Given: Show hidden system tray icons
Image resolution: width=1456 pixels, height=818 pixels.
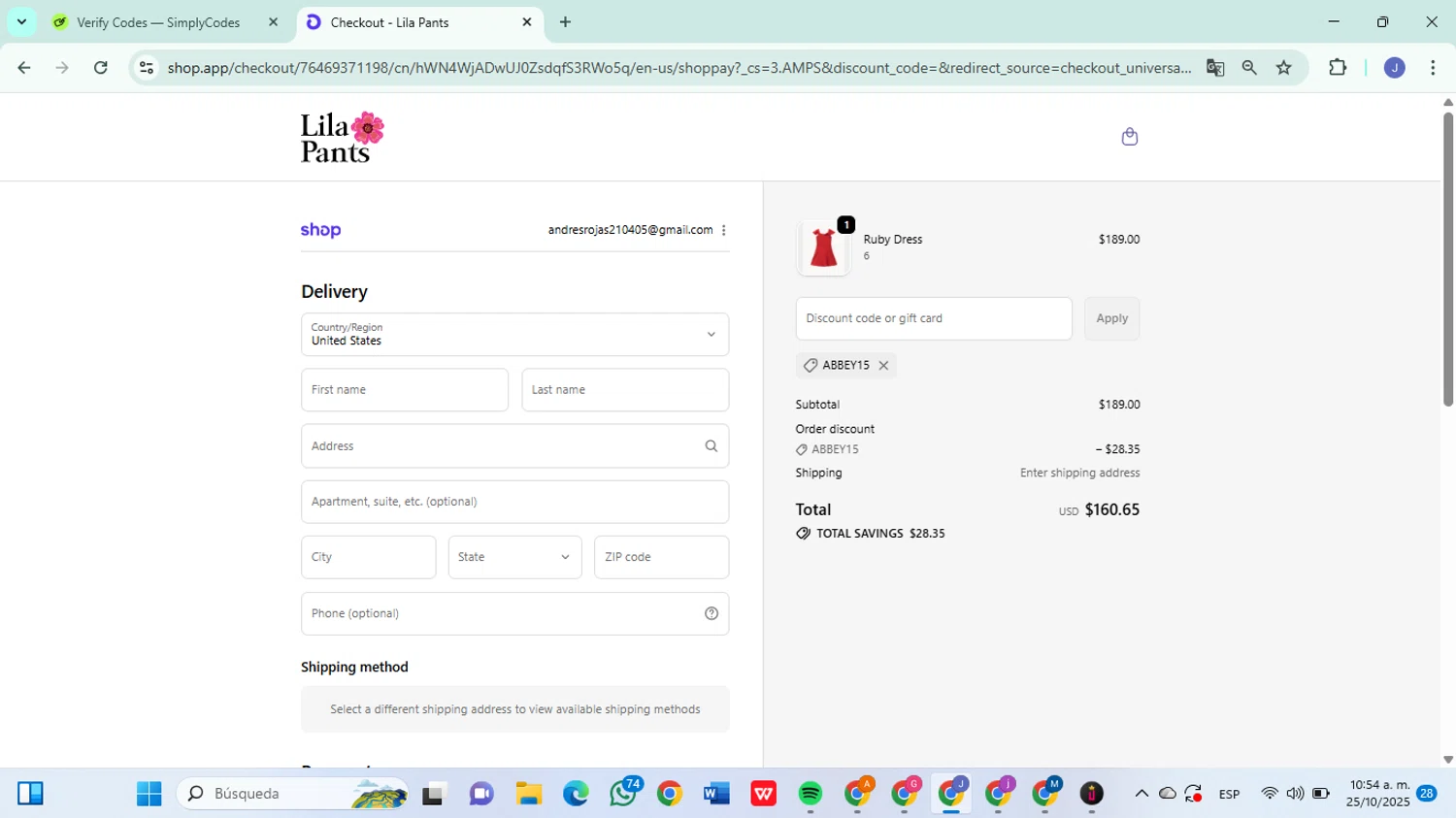Looking at the screenshot, I should point(1142,794).
